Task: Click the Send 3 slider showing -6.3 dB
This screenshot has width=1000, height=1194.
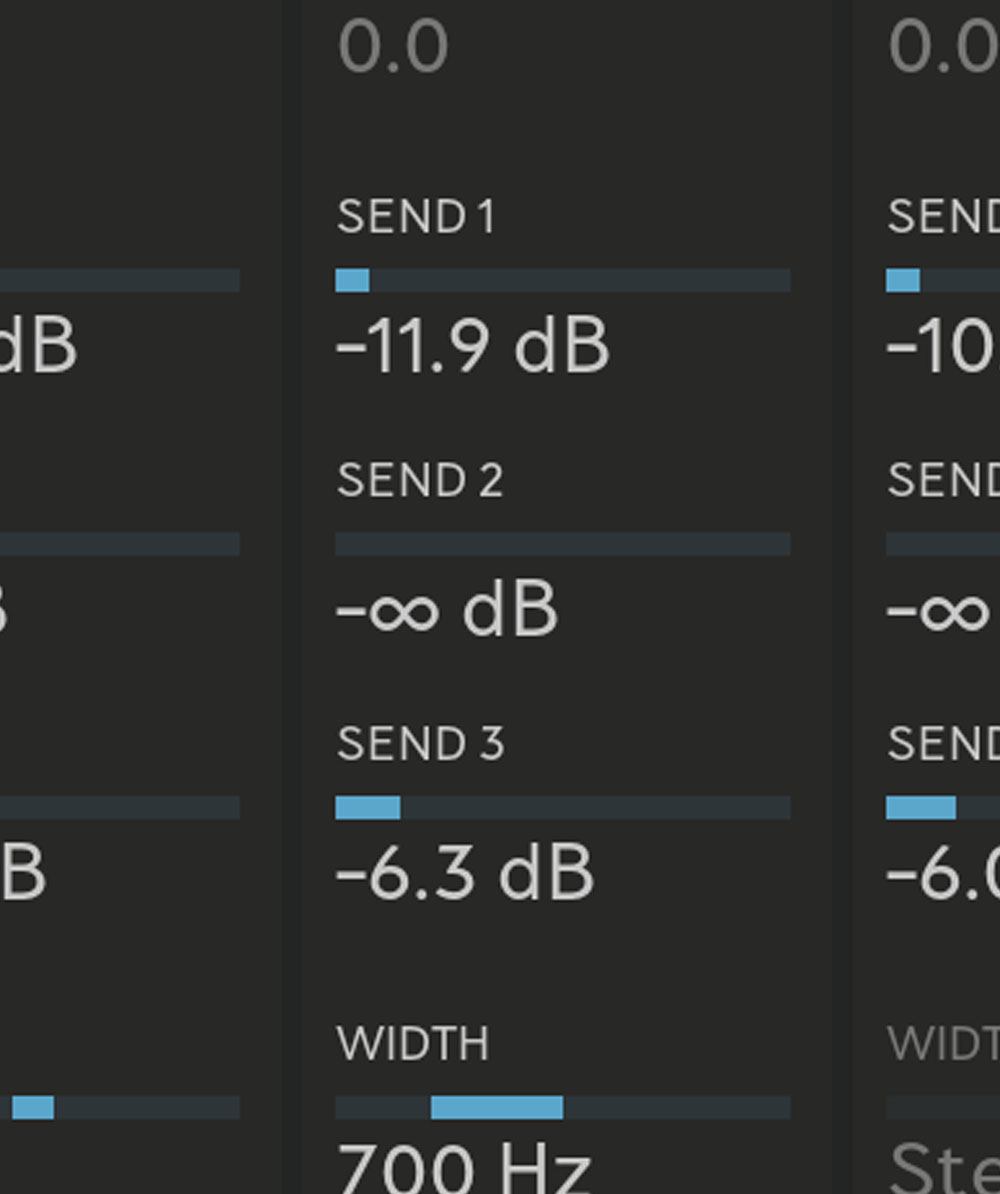Action: click(x=563, y=808)
